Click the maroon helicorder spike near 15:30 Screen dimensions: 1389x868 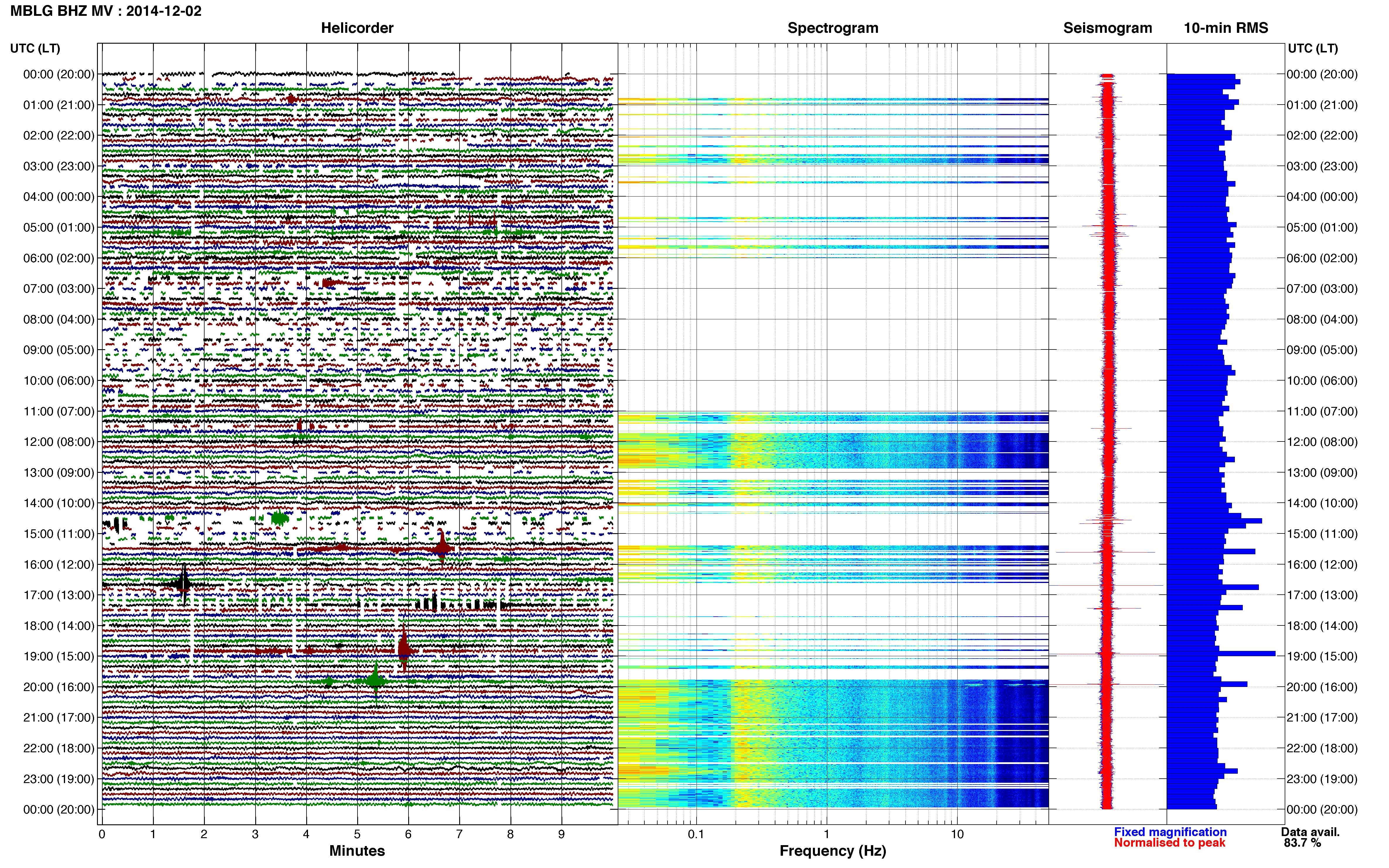442,548
